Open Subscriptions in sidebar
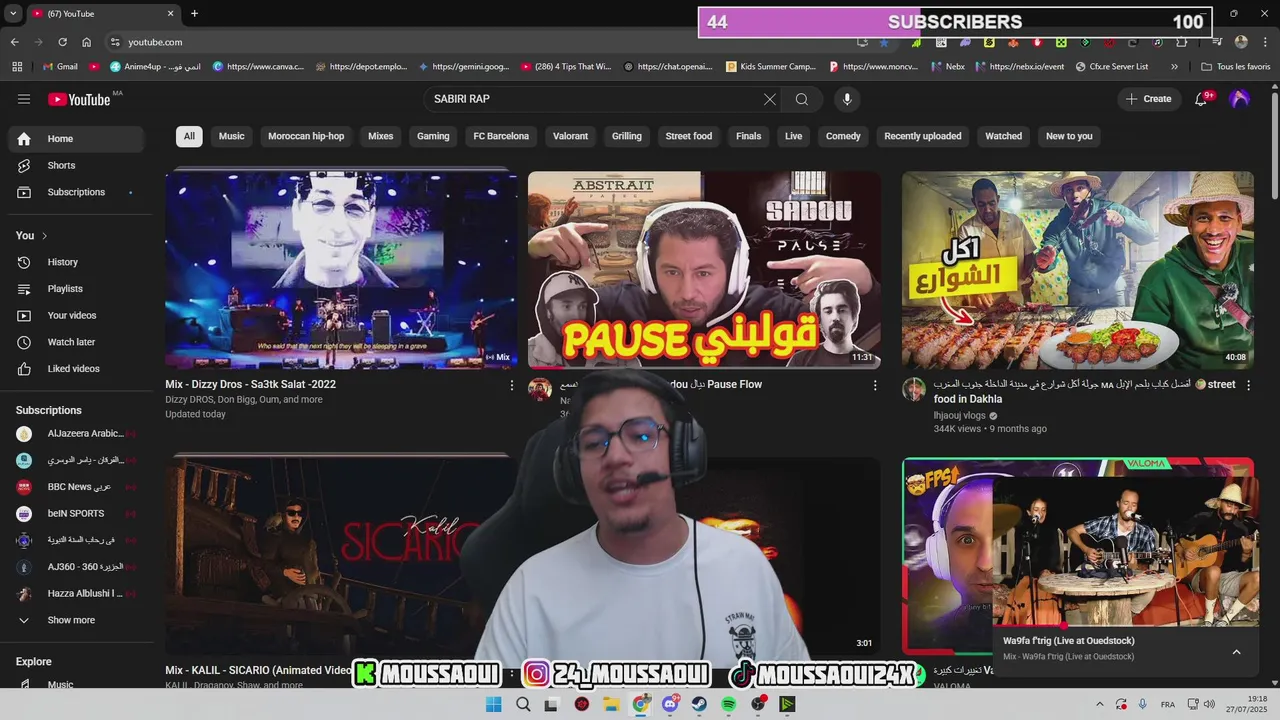 point(76,192)
